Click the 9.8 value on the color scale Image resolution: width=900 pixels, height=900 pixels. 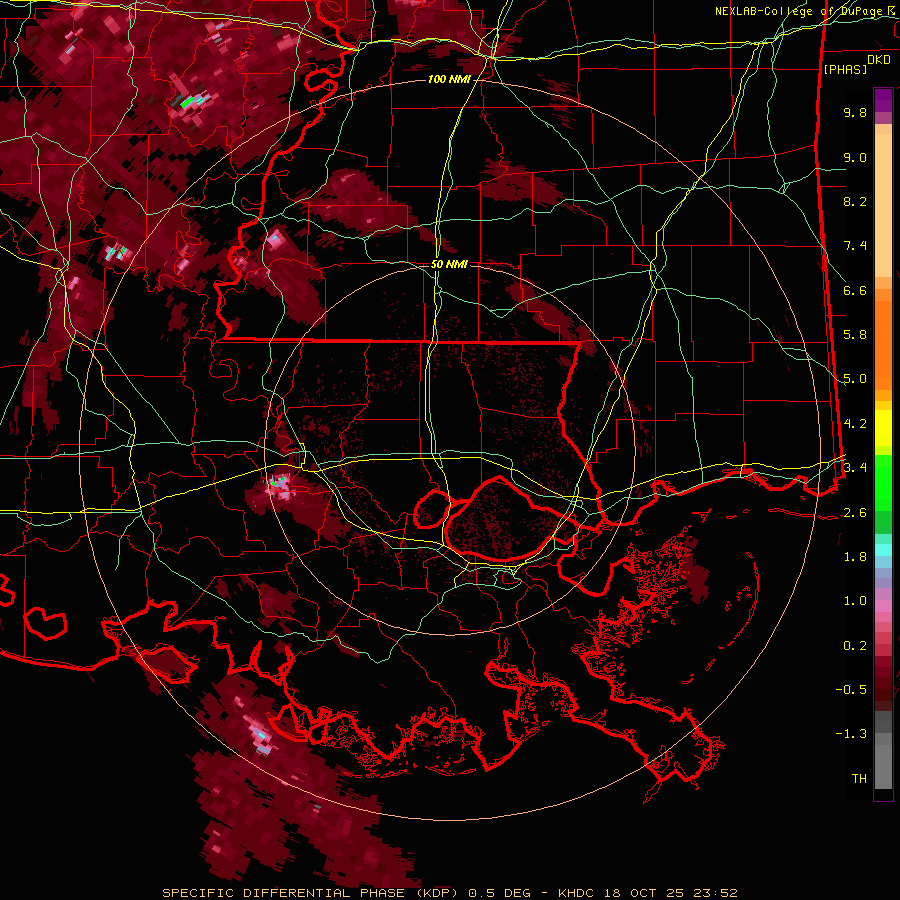855,112
